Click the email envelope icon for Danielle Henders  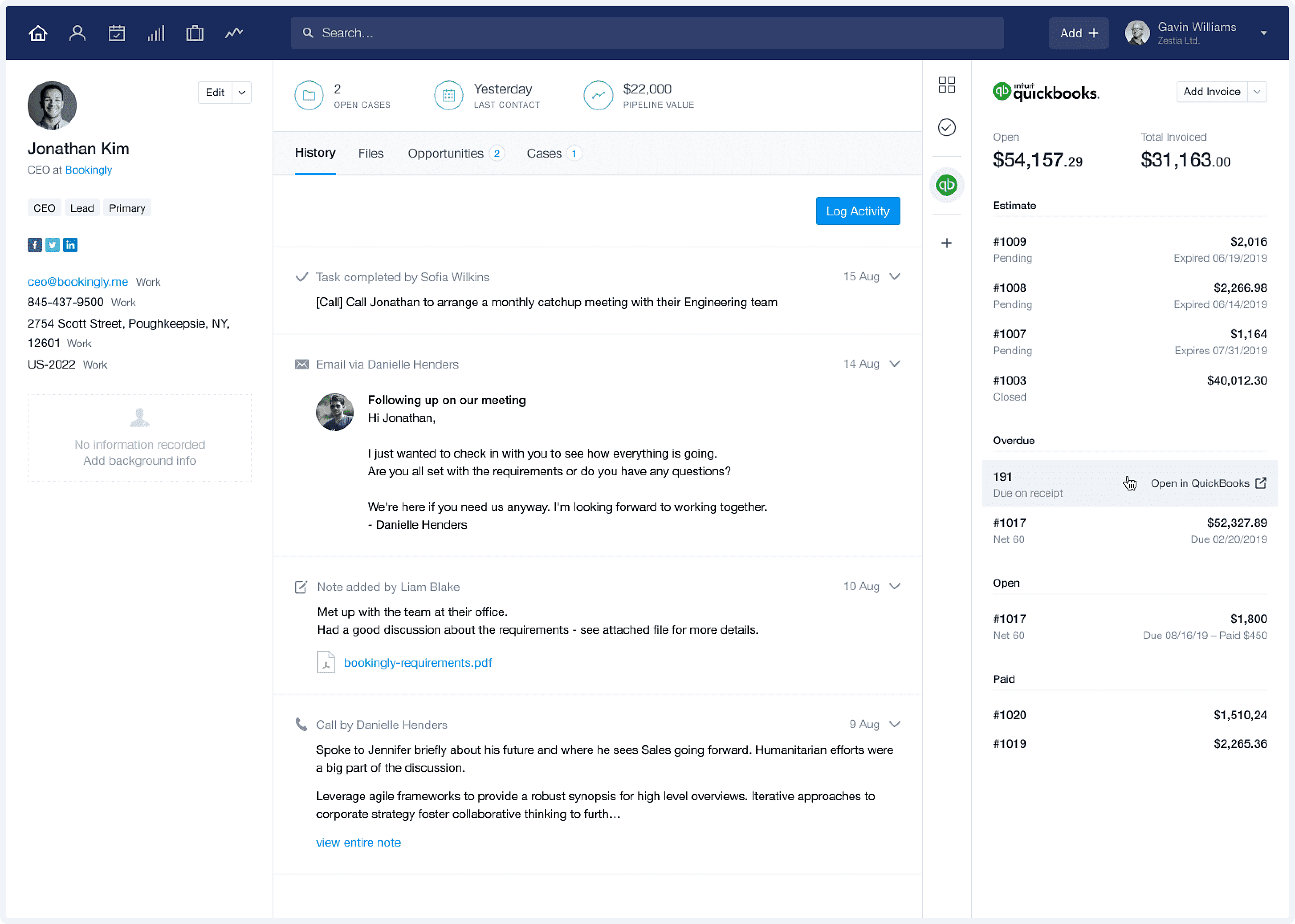pyautogui.click(x=302, y=364)
